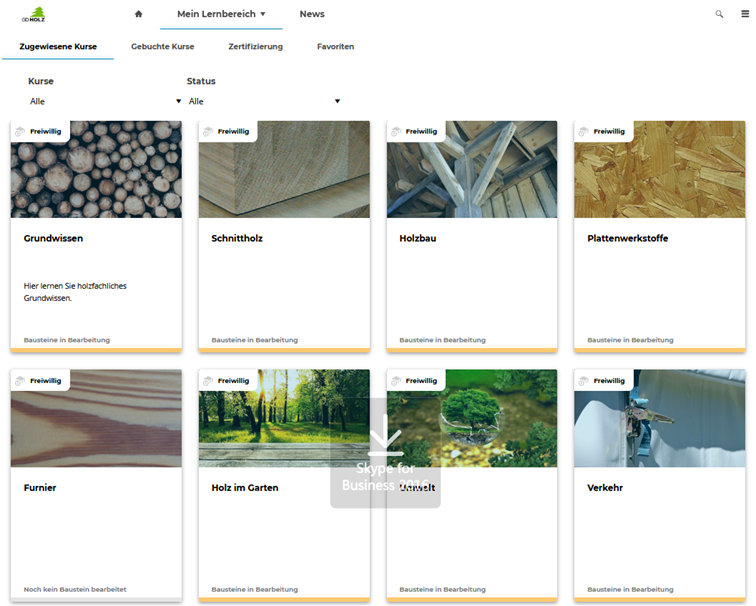Click graduation cap icon on Schnittholz card
Viewport: 756px width, 606px height.
point(208,131)
